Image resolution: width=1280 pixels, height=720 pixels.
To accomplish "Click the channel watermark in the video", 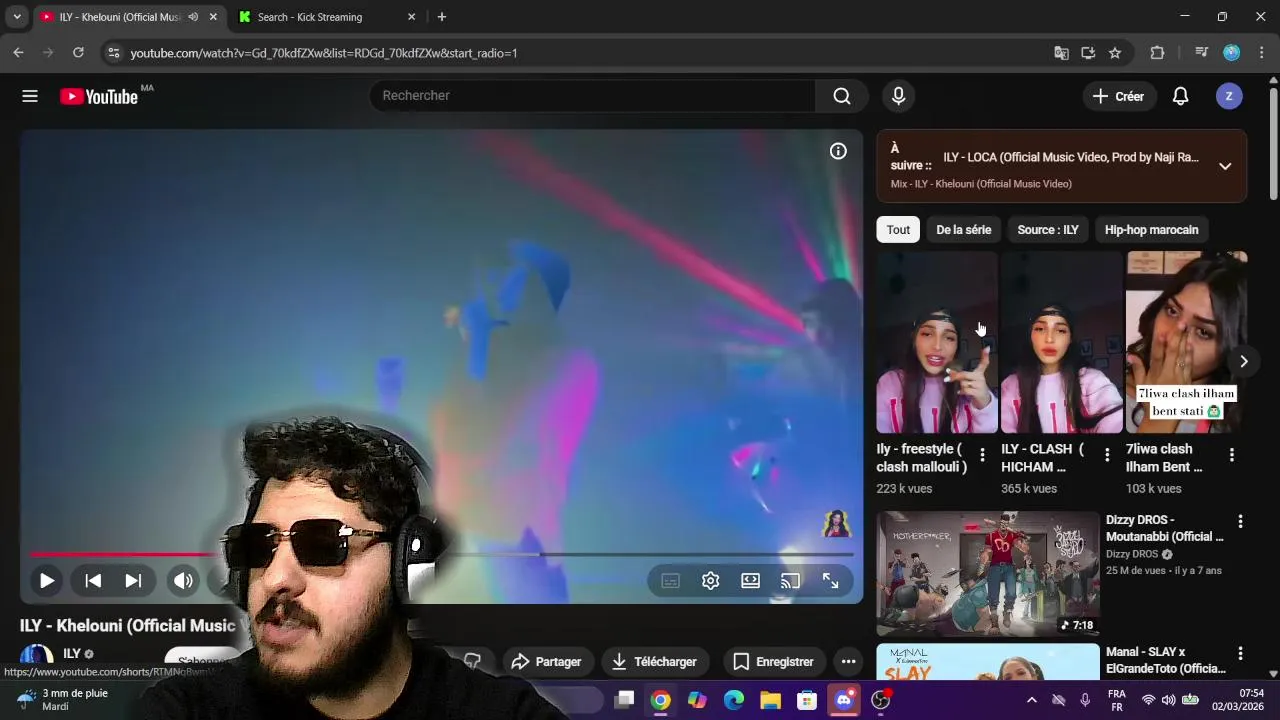I will (x=836, y=523).
